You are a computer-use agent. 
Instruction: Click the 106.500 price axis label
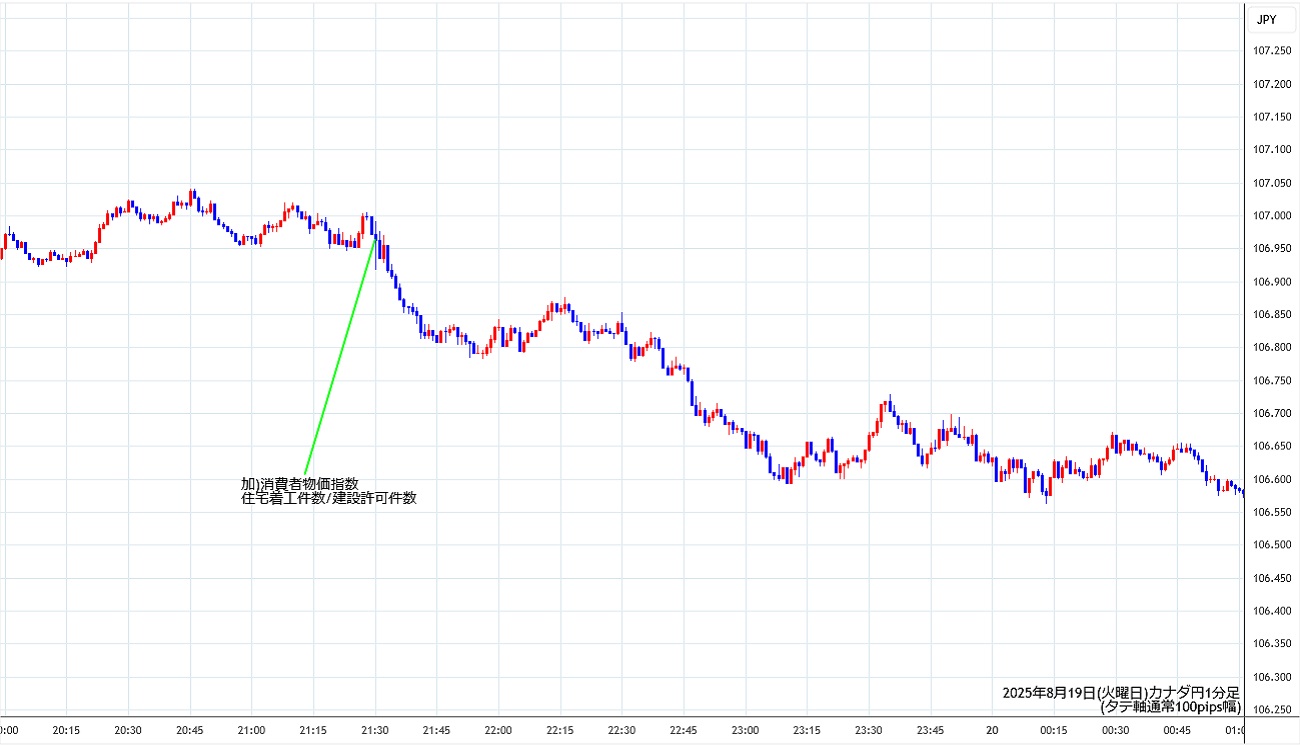coord(1271,545)
